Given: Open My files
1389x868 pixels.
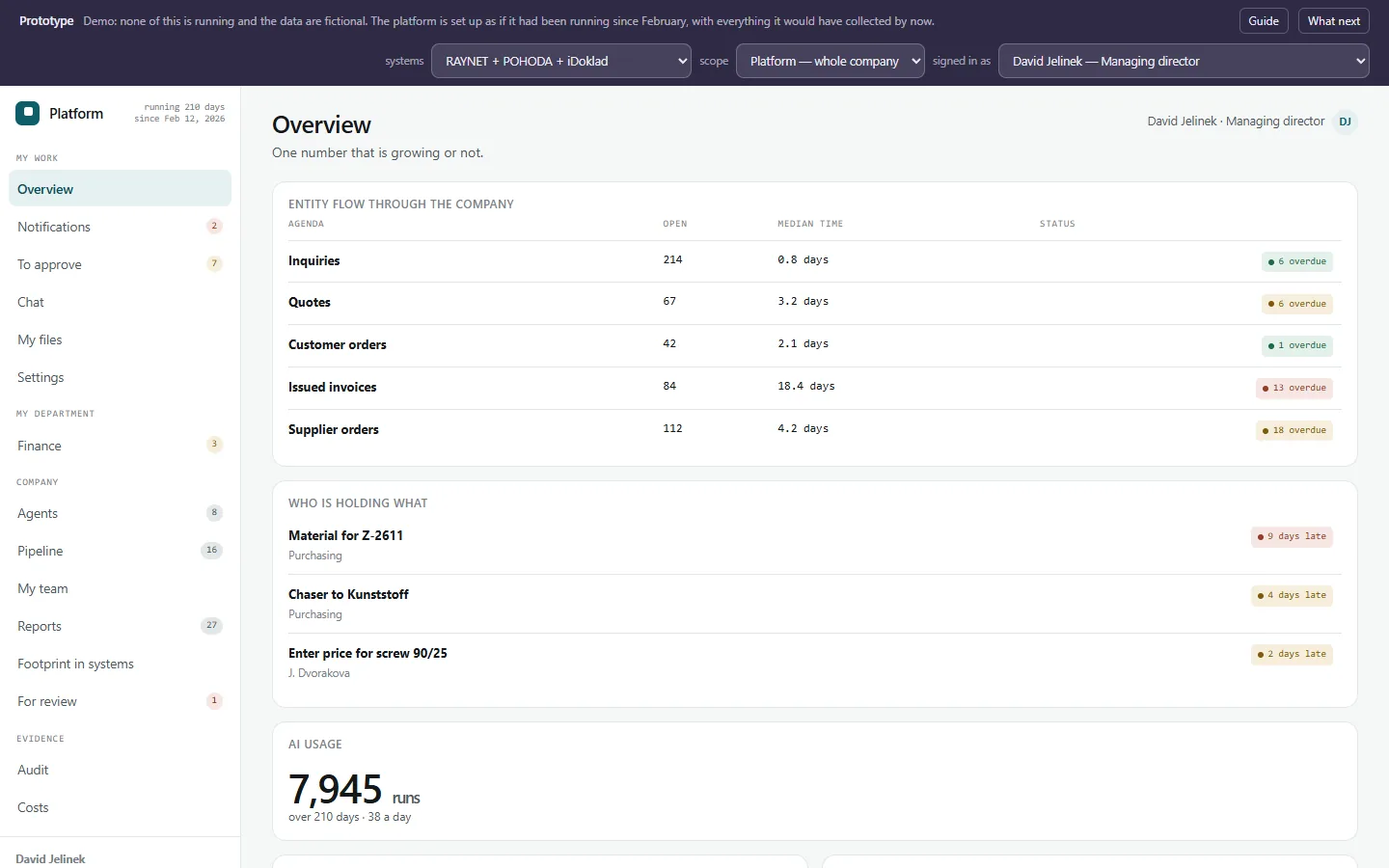Looking at the screenshot, I should tap(120, 339).
